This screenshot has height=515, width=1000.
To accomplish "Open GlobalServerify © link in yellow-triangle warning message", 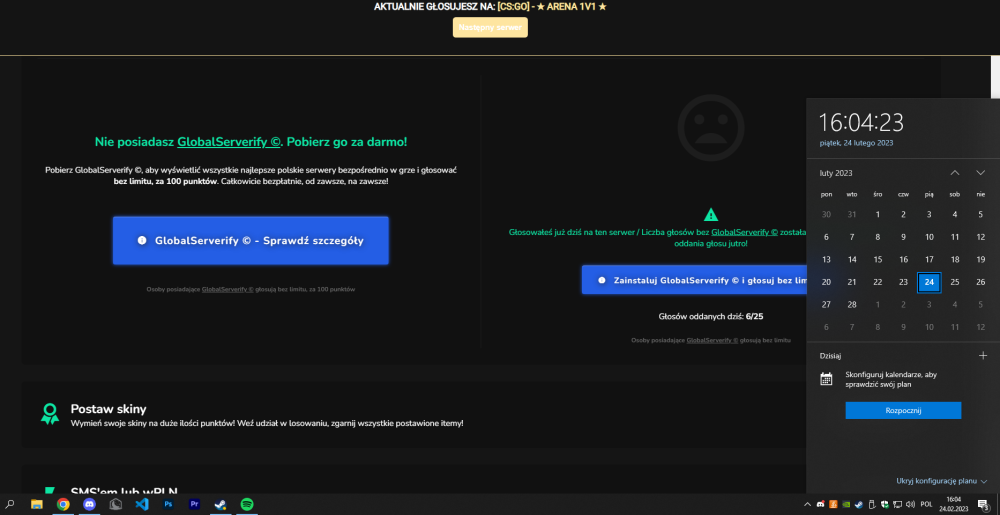I will pyautogui.click(x=744, y=233).
